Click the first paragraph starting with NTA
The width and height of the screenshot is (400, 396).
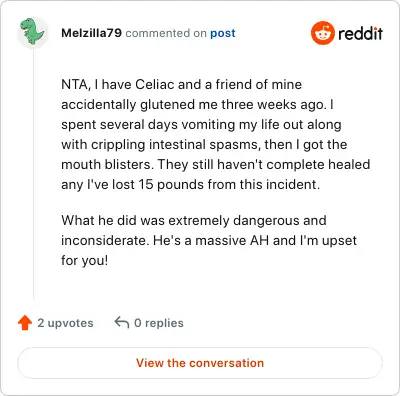click(x=216, y=134)
